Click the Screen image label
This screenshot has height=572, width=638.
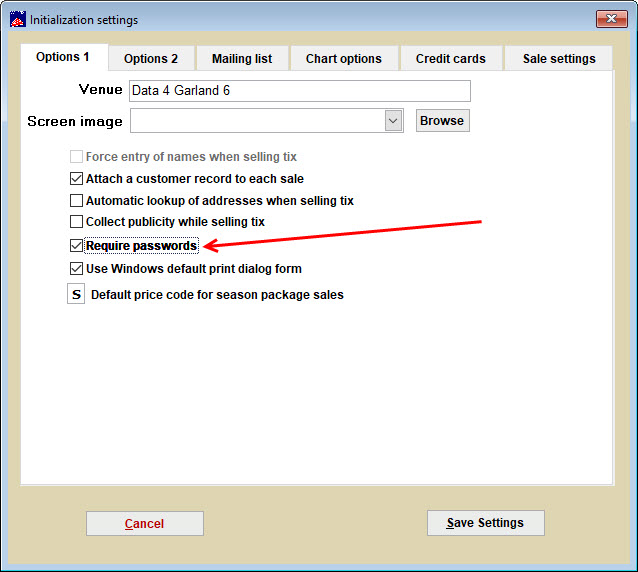[x=75, y=122]
